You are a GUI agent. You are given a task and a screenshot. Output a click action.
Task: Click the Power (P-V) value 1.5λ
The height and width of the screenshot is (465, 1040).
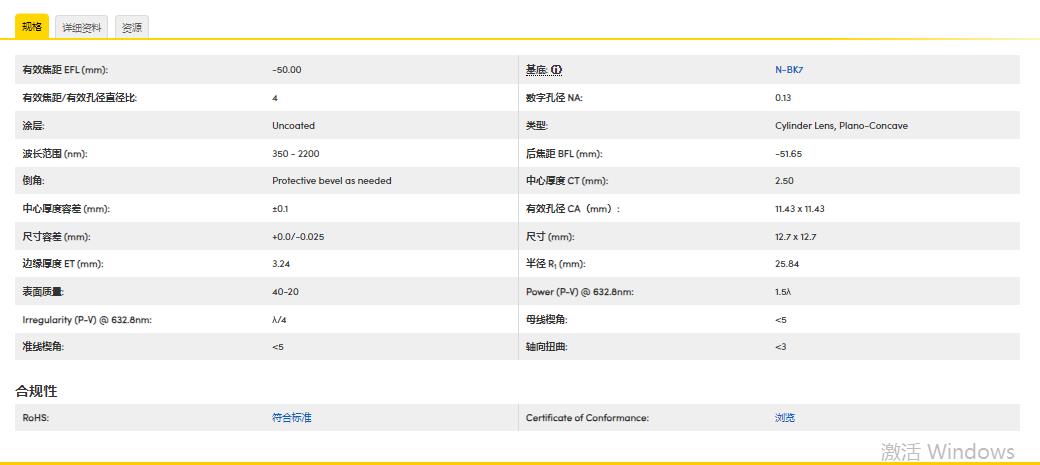point(783,292)
